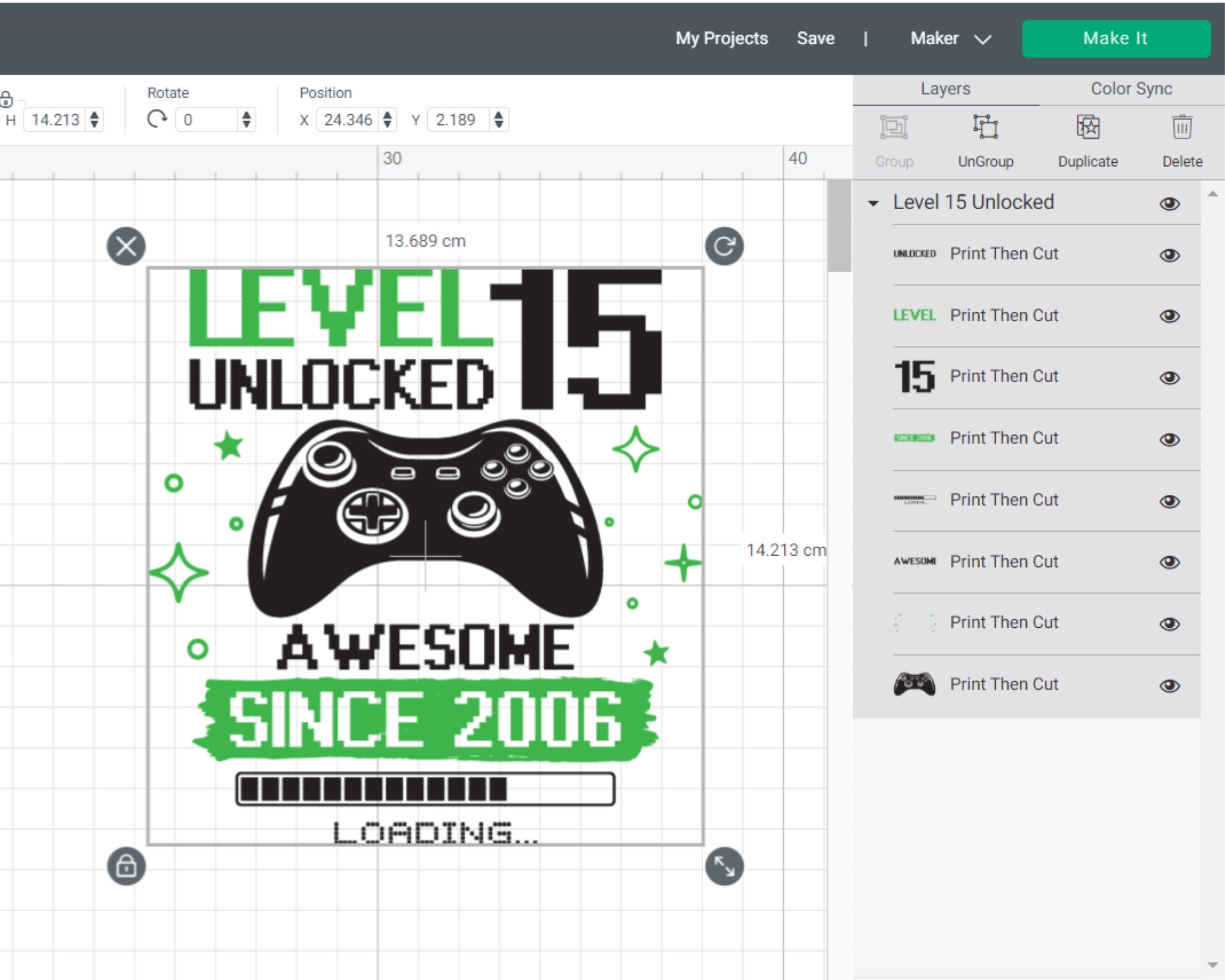1225x980 pixels.
Task: Open My Projects
Action: coord(721,38)
